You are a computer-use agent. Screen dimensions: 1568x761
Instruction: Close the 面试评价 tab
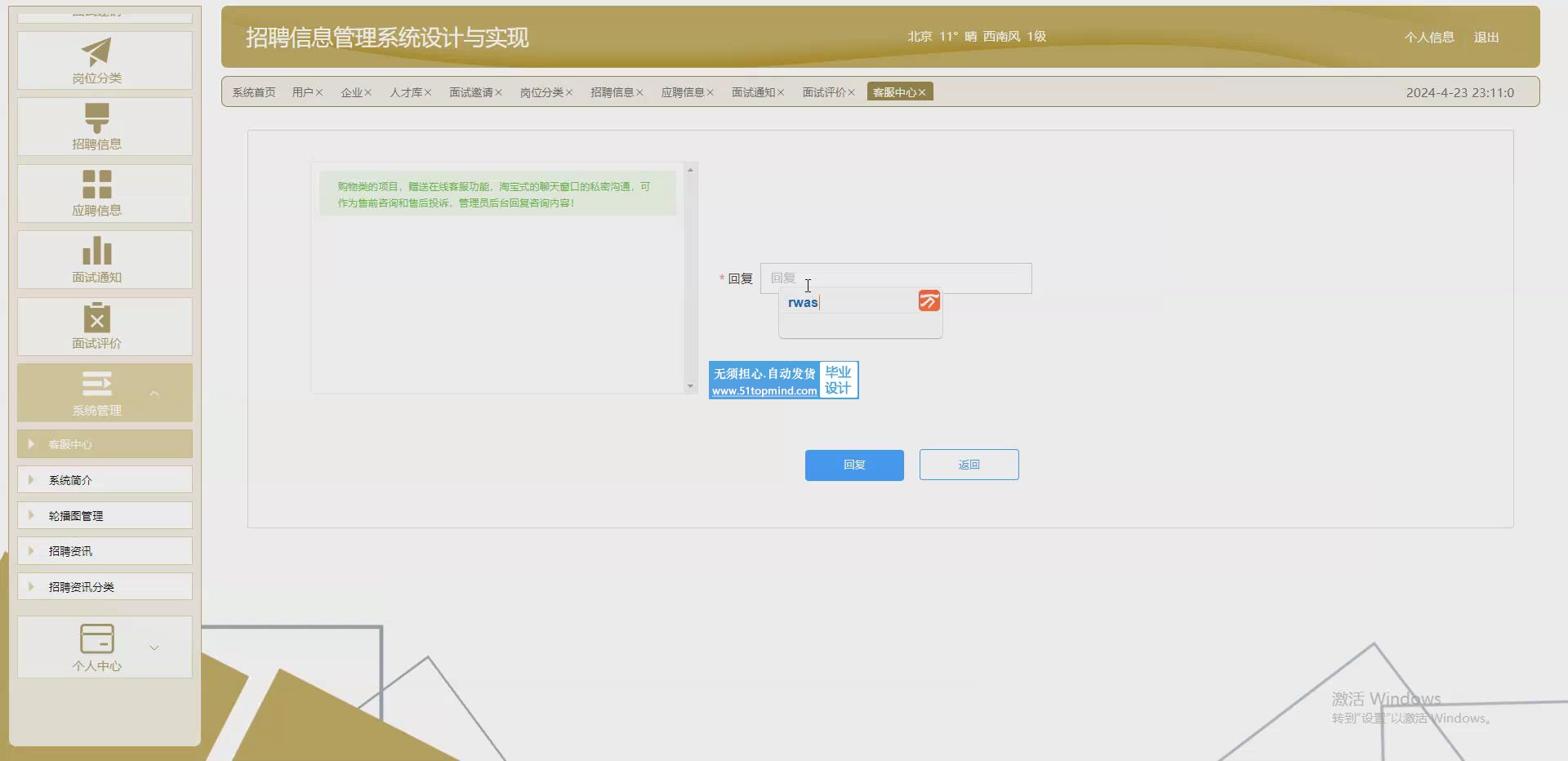(852, 93)
